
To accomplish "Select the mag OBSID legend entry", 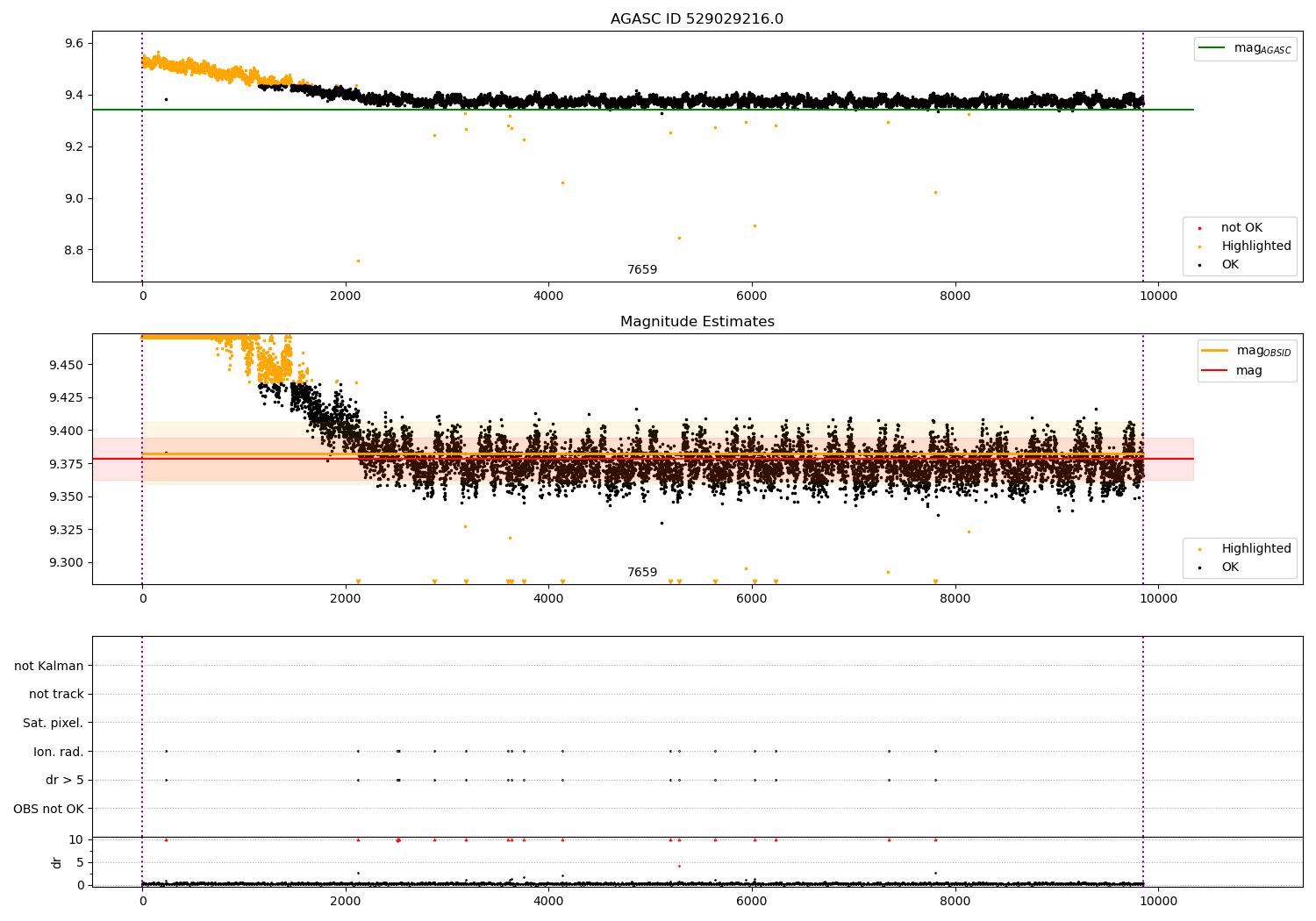I will coord(1246,351).
